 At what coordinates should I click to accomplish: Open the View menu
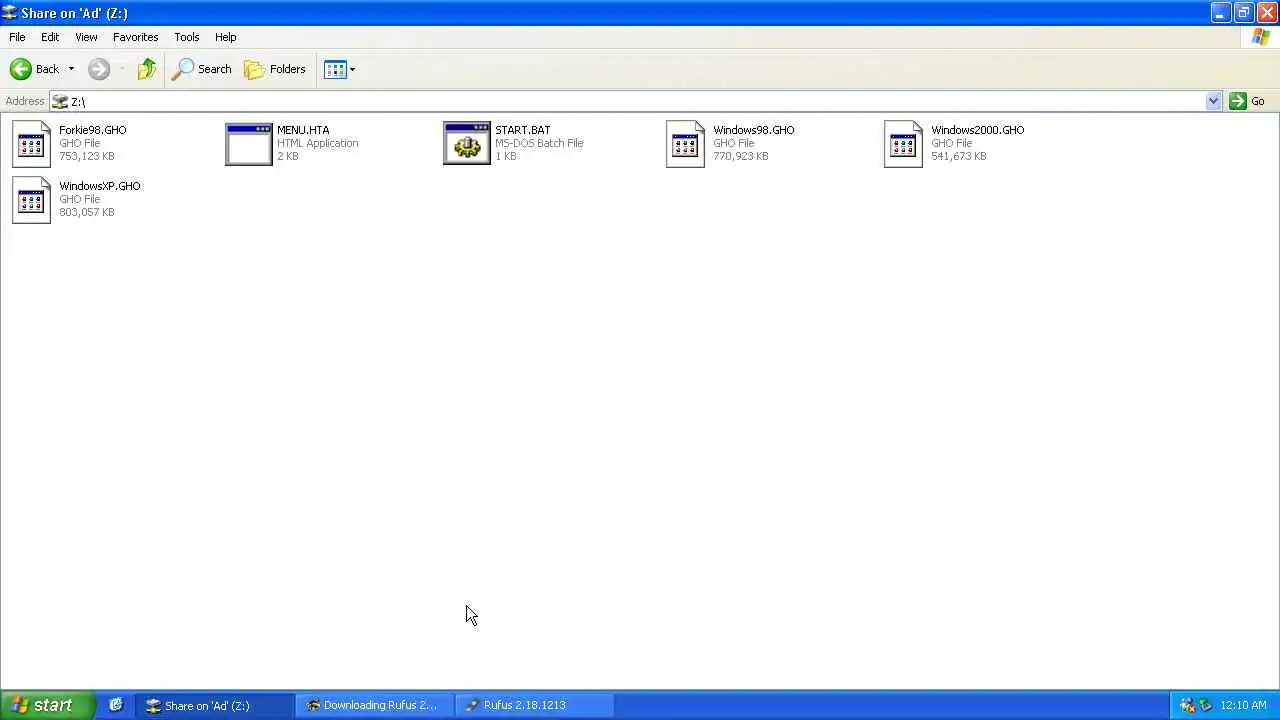pyautogui.click(x=86, y=37)
